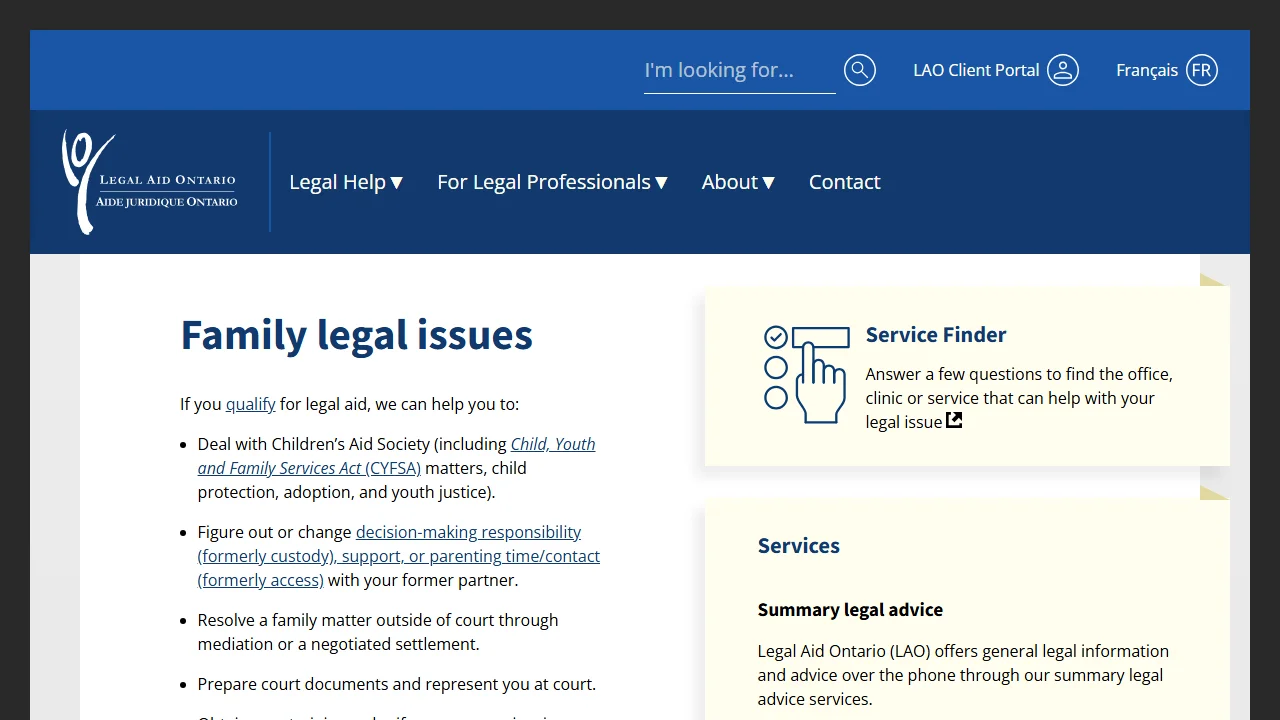Click the external link icon after 'legal issue'

(x=955, y=421)
